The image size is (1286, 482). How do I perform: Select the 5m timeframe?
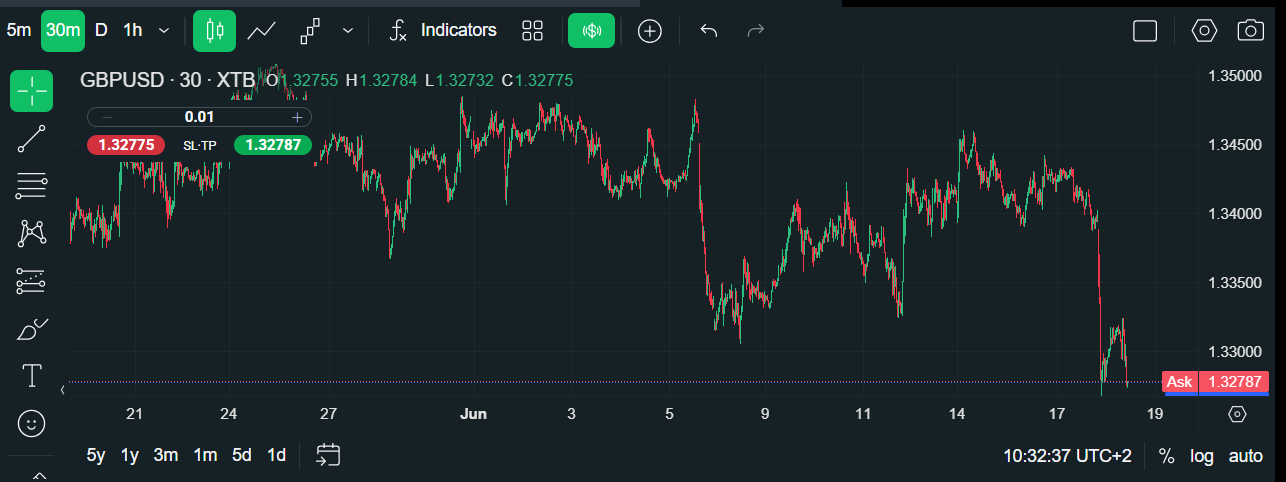point(18,30)
